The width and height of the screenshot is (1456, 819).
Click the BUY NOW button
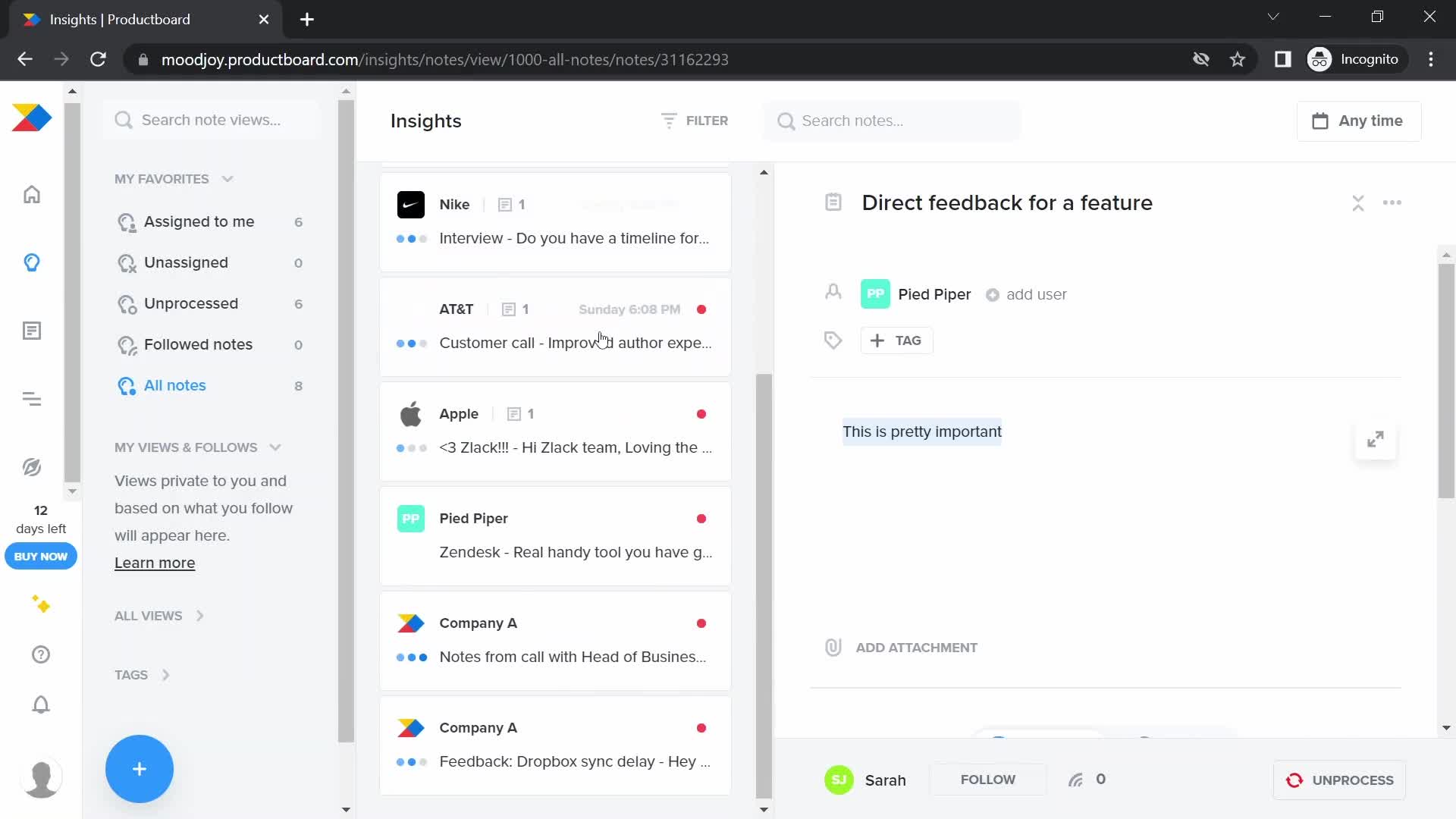point(41,556)
